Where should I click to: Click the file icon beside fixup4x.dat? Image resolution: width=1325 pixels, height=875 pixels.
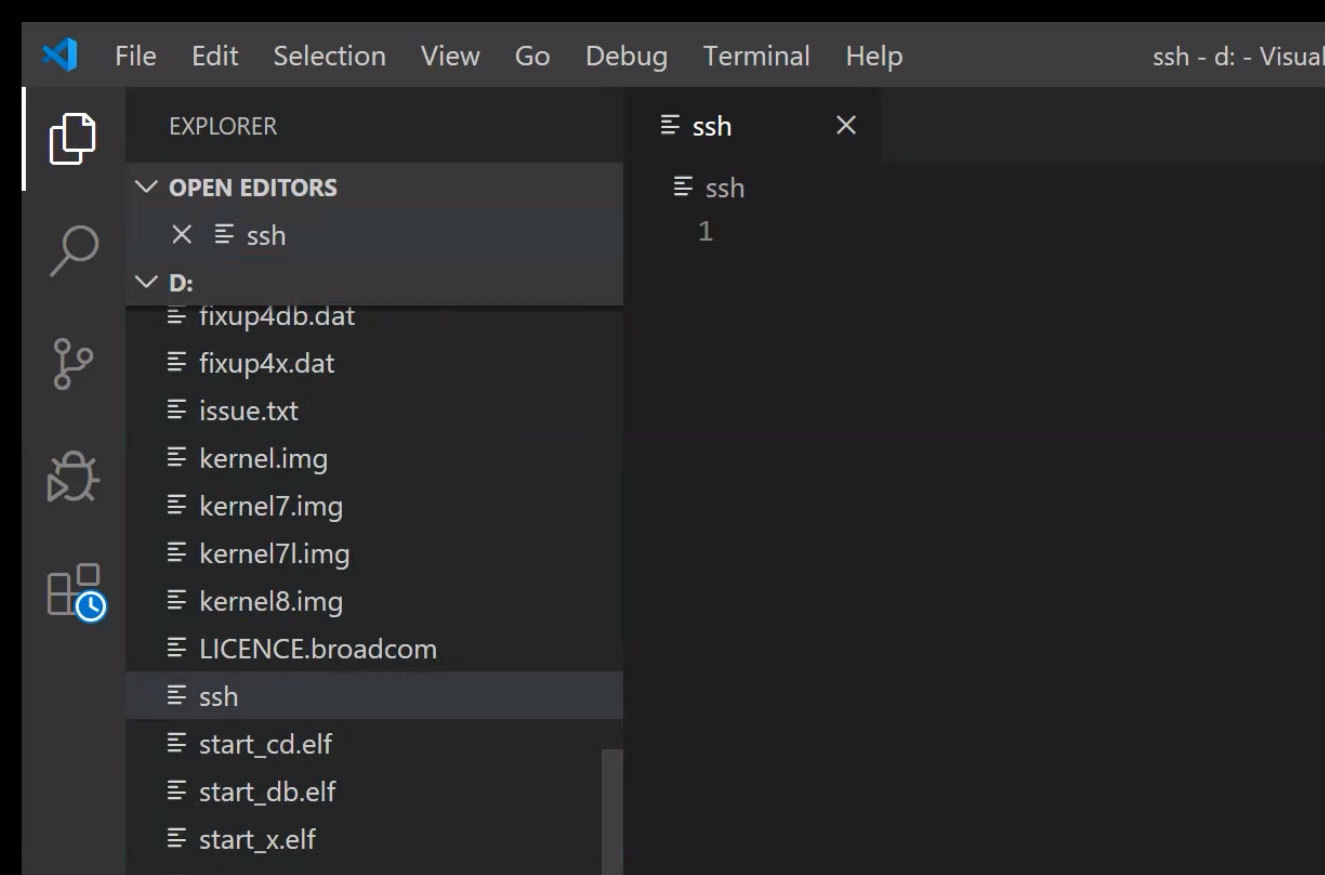(177, 362)
